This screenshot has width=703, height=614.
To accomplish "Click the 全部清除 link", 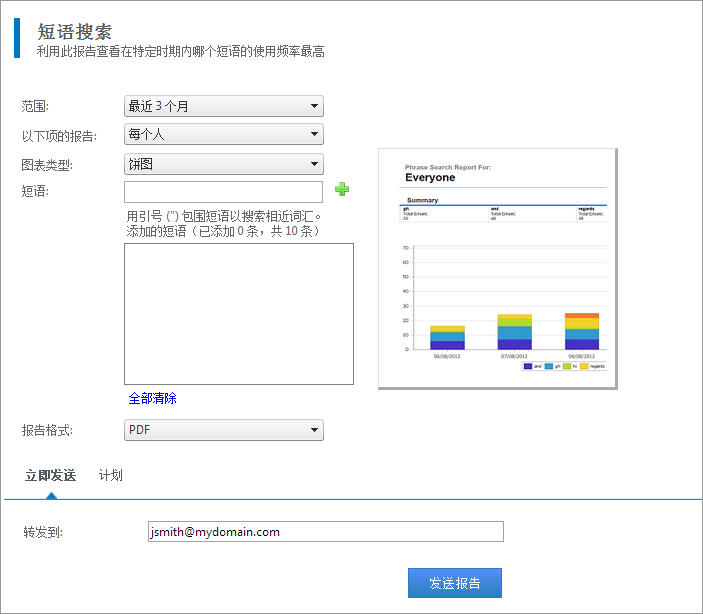I will [152, 398].
